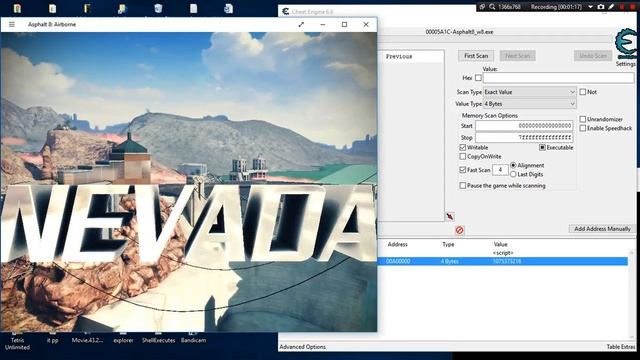The height and width of the screenshot is (360, 640).
Task: Click the Next Scan button
Action: pyautogui.click(x=518, y=56)
